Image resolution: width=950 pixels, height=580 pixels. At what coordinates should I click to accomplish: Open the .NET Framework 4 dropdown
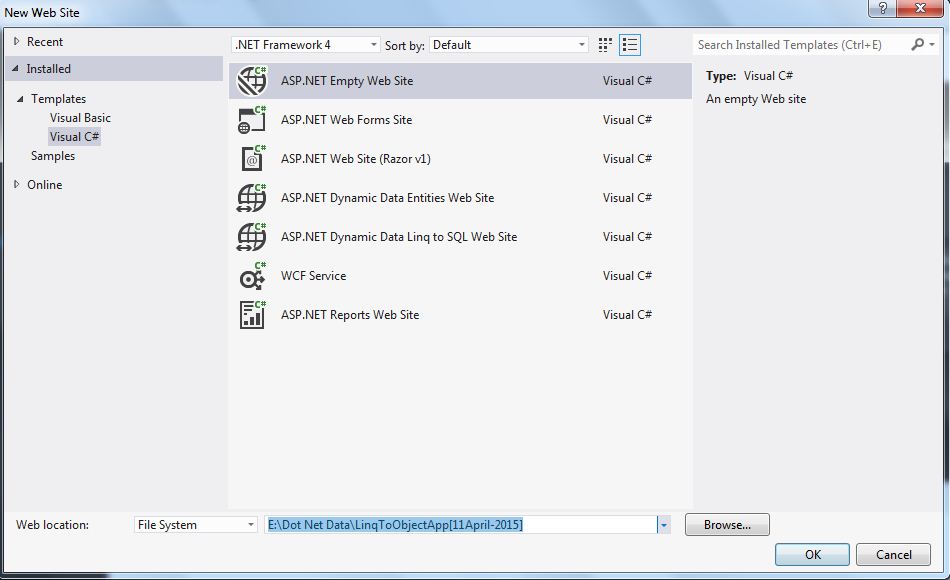click(306, 45)
